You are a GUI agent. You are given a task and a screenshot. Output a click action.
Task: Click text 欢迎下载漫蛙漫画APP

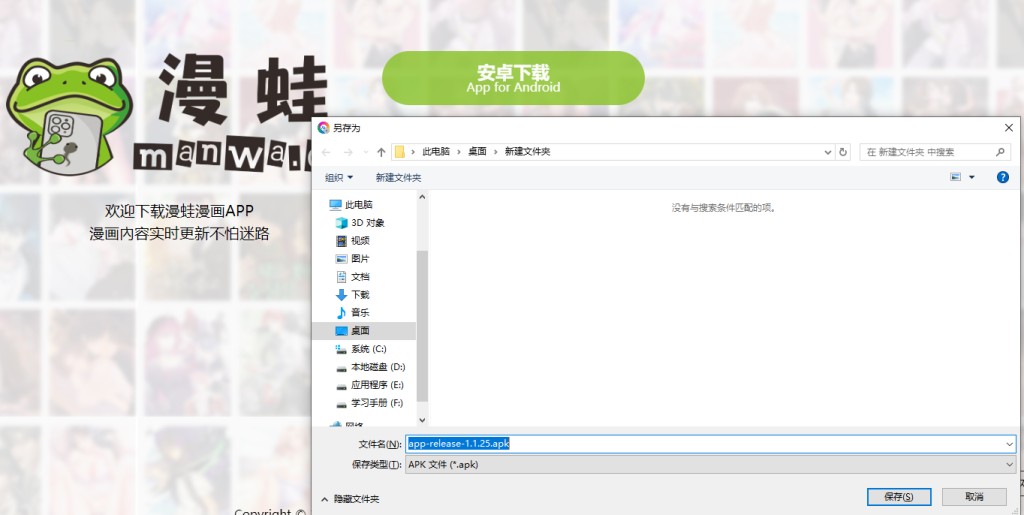click(x=179, y=211)
